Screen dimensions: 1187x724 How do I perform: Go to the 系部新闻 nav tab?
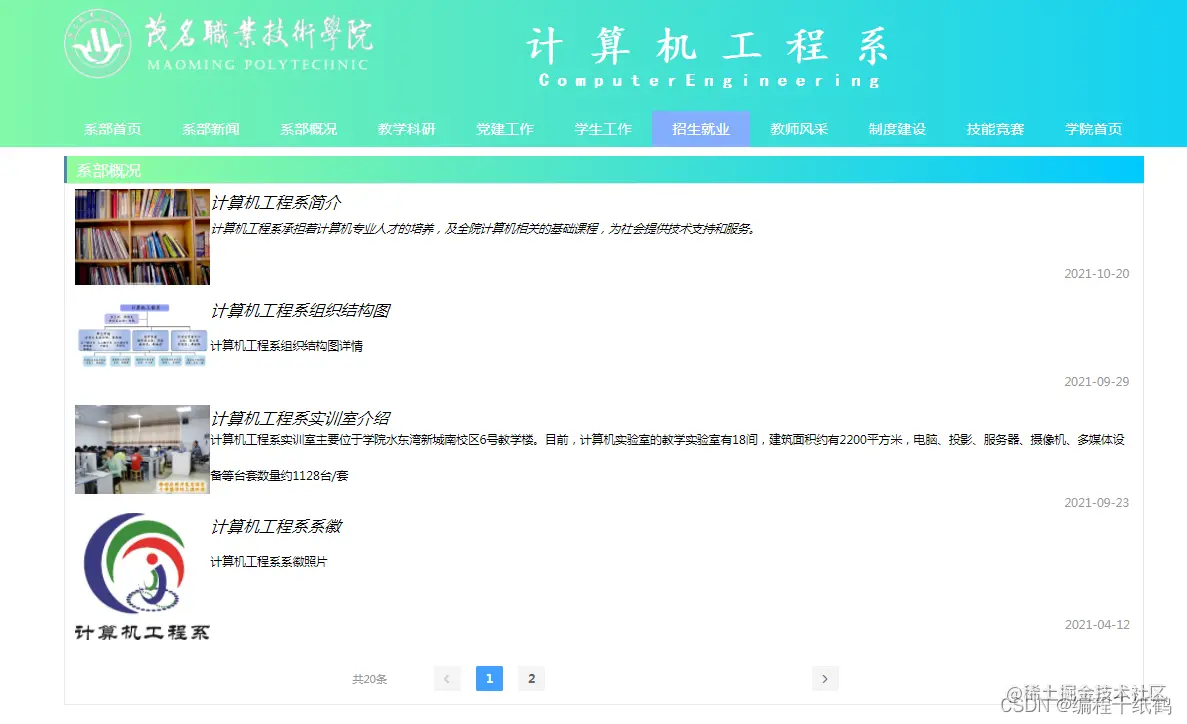210,129
